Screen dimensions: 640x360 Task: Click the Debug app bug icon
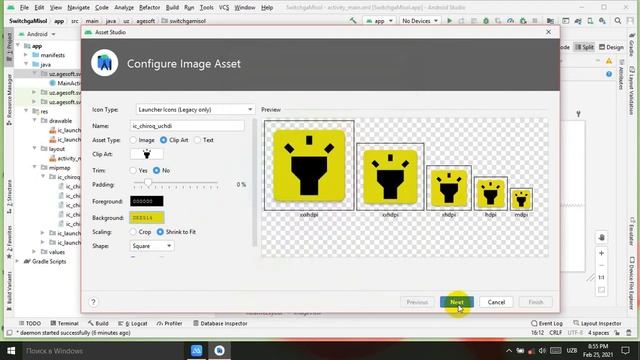[x=486, y=20]
